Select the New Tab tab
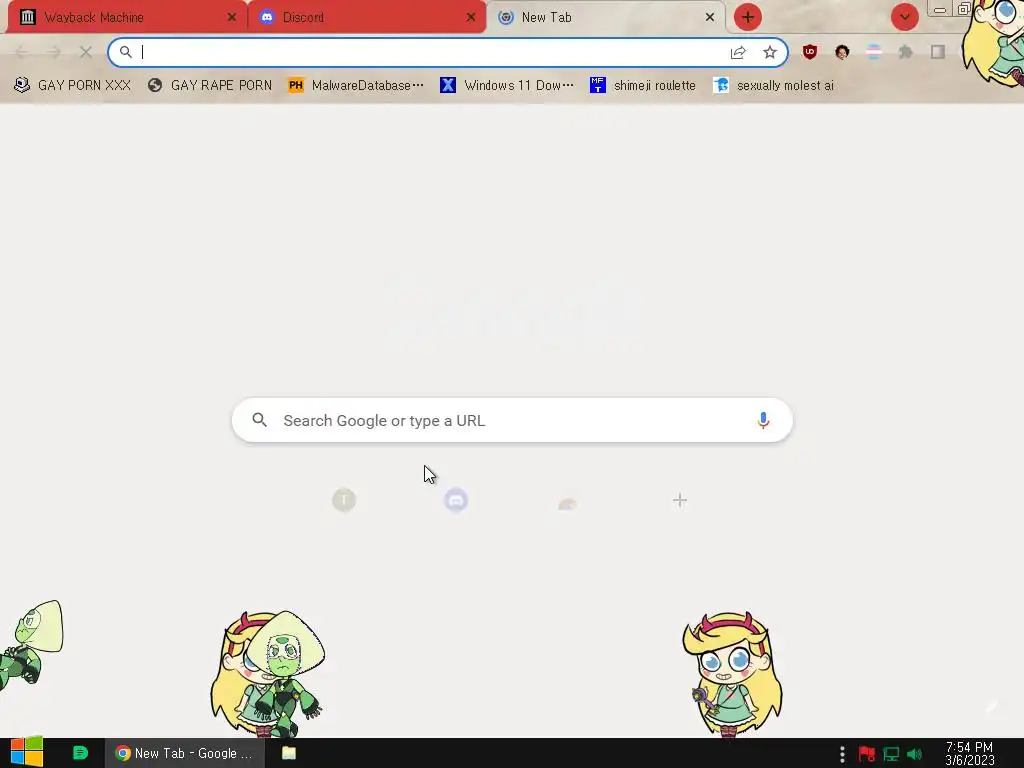1024x768 pixels. [x=606, y=17]
